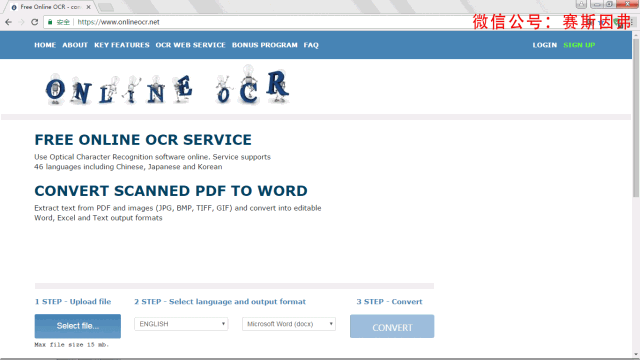
Task: Click the "1 STEP - Upload file" label
Action: pyautogui.click(x=73, y=302)
